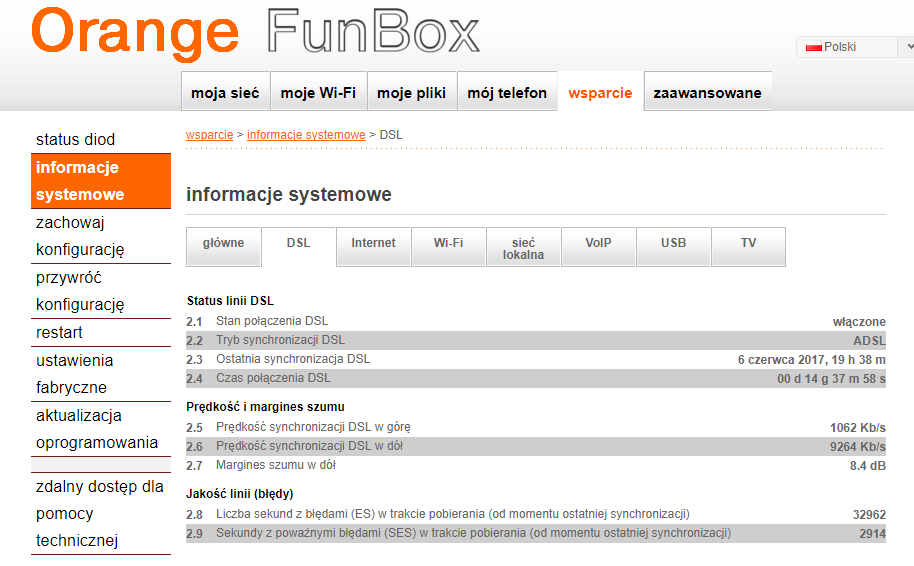Click the '9264 Kb/s' download speed value

click(858, 447)
